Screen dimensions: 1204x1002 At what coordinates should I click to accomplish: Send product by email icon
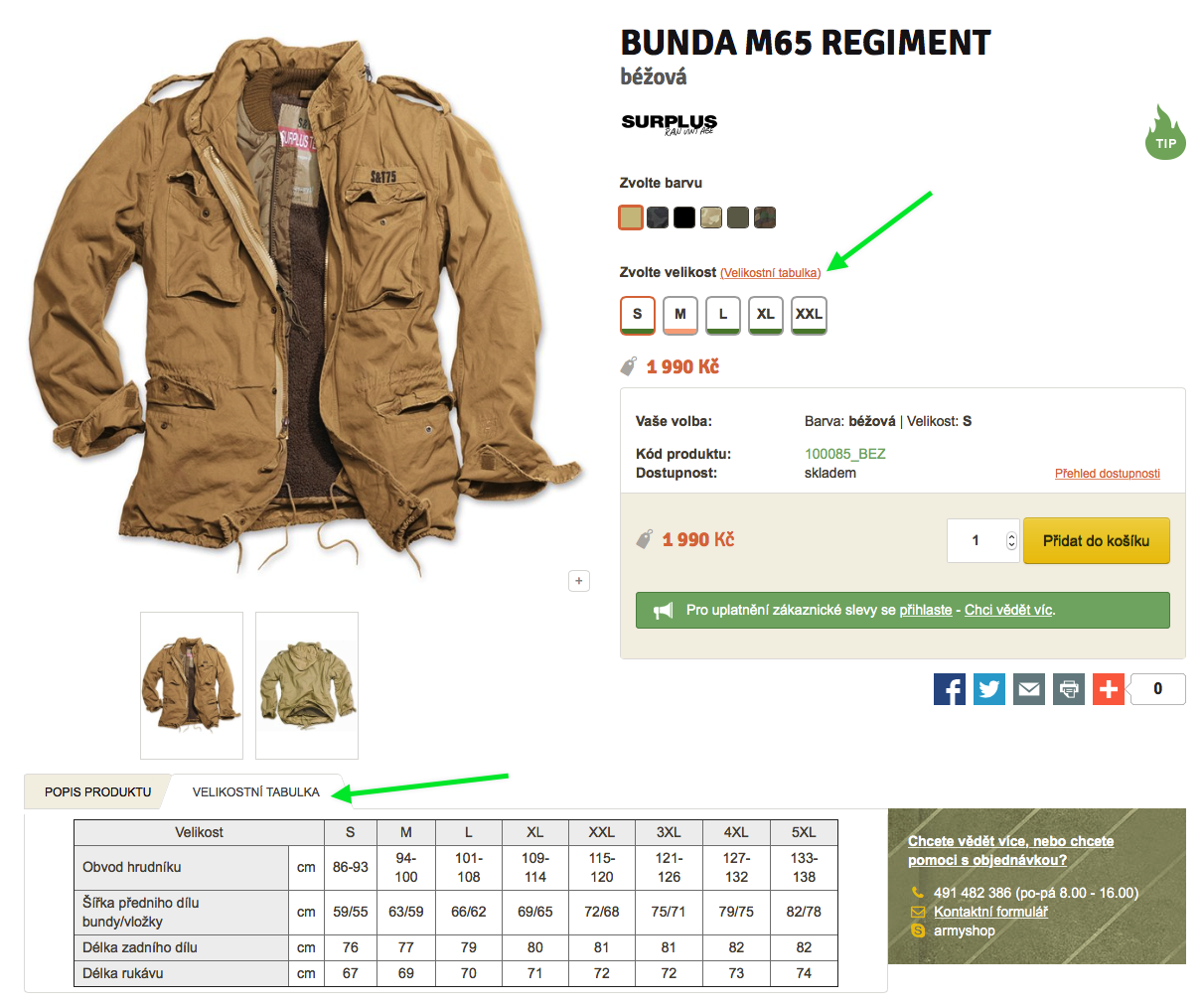1029,688
